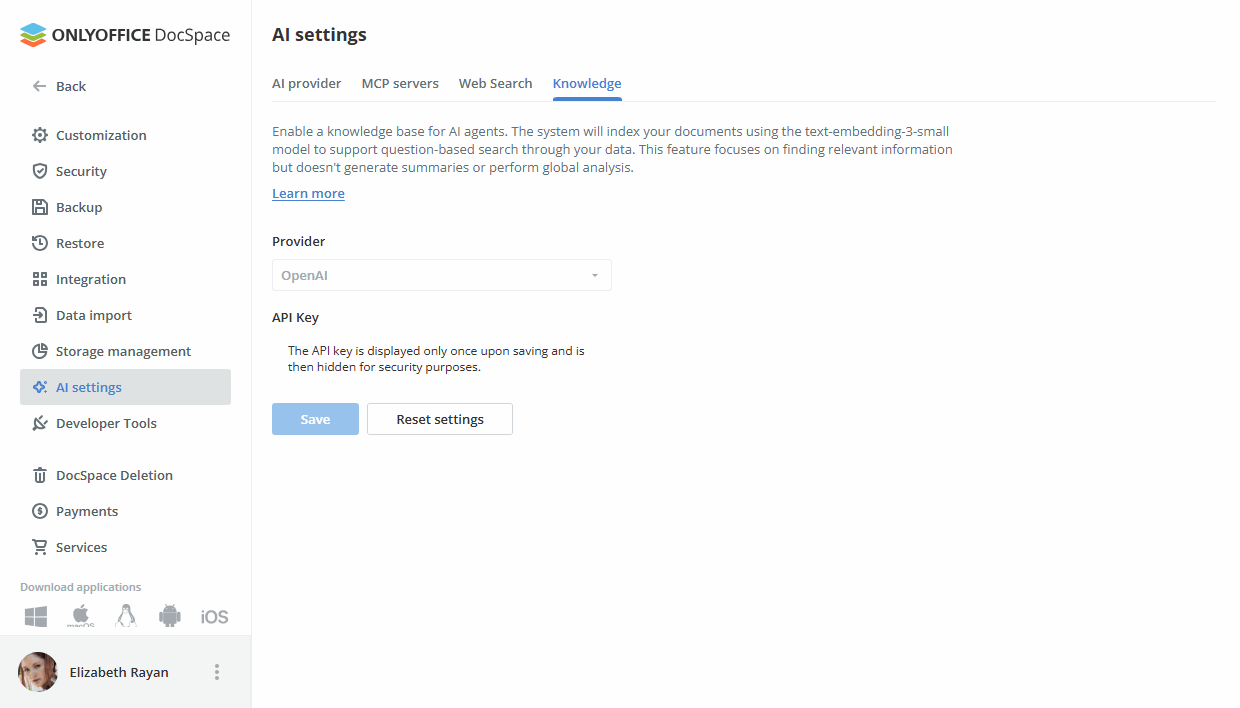Open the Provider dropdown showing OpenAI
This screenshot has width=1240, height=708.
[441, 274]
